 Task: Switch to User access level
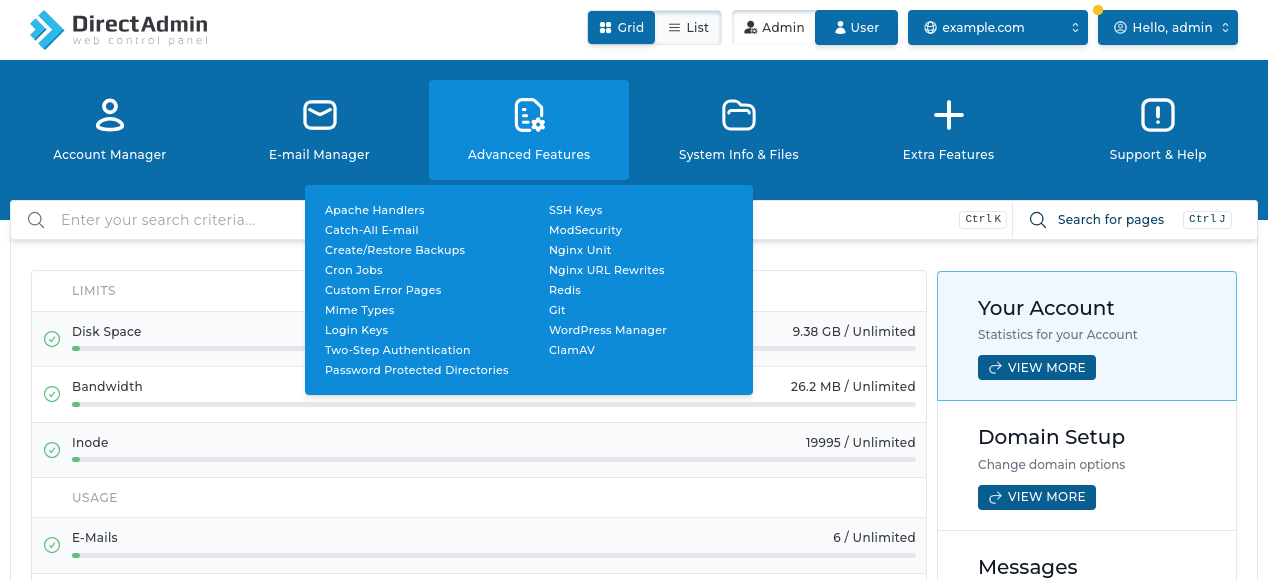[856, 28]
